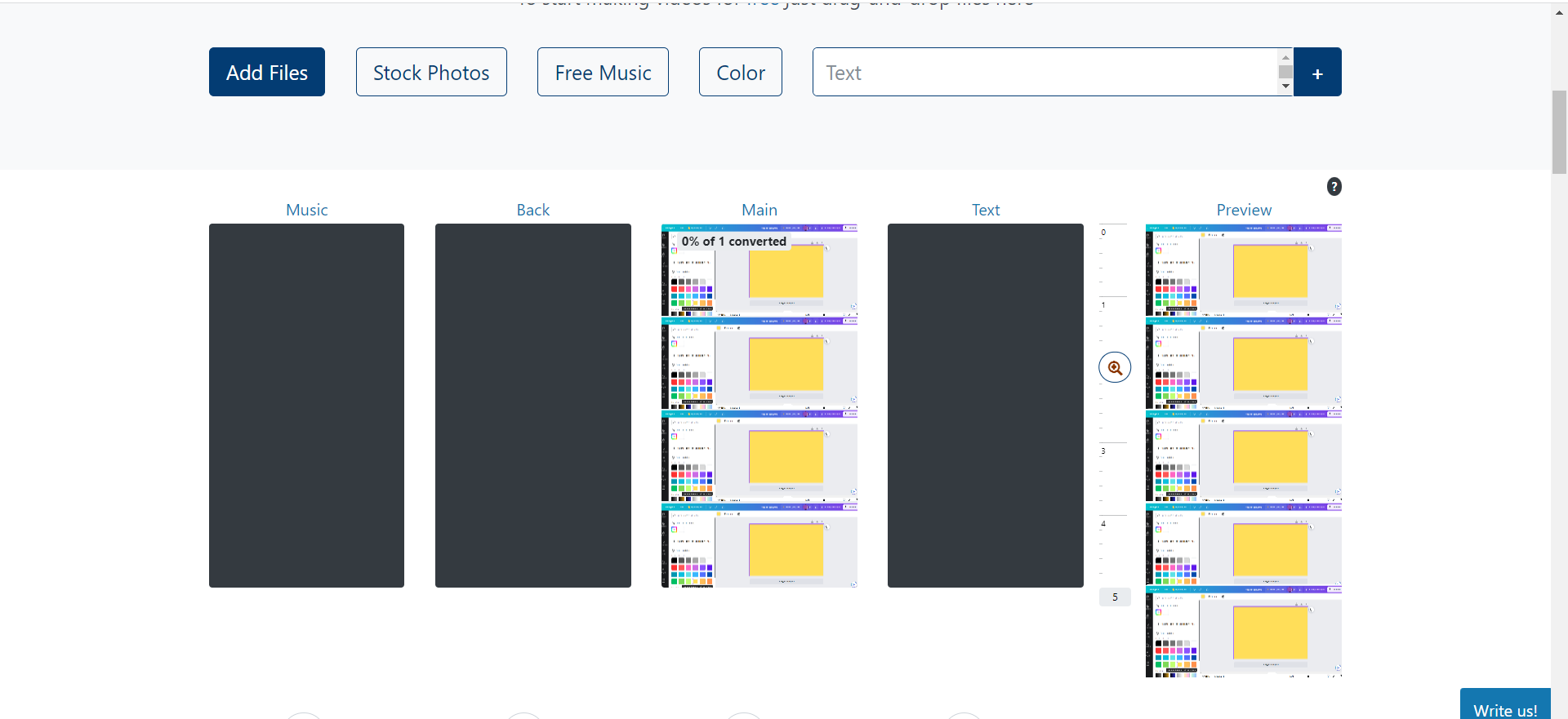Click the timeline zoom magnifier icon
Screen dimensions: 1568x719
(x=1115, y=368)
